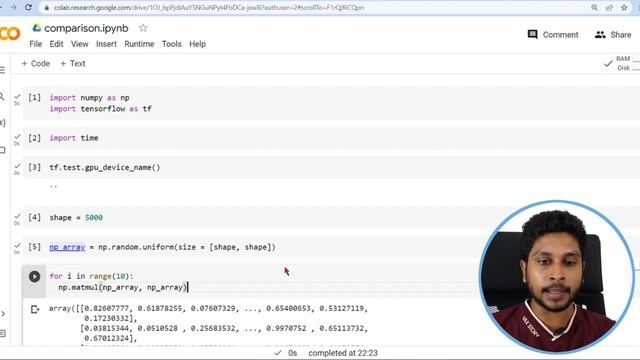This screenshot has height=360, width=640.
Task: Click execution count [1] of first cell
Action: 34,98
